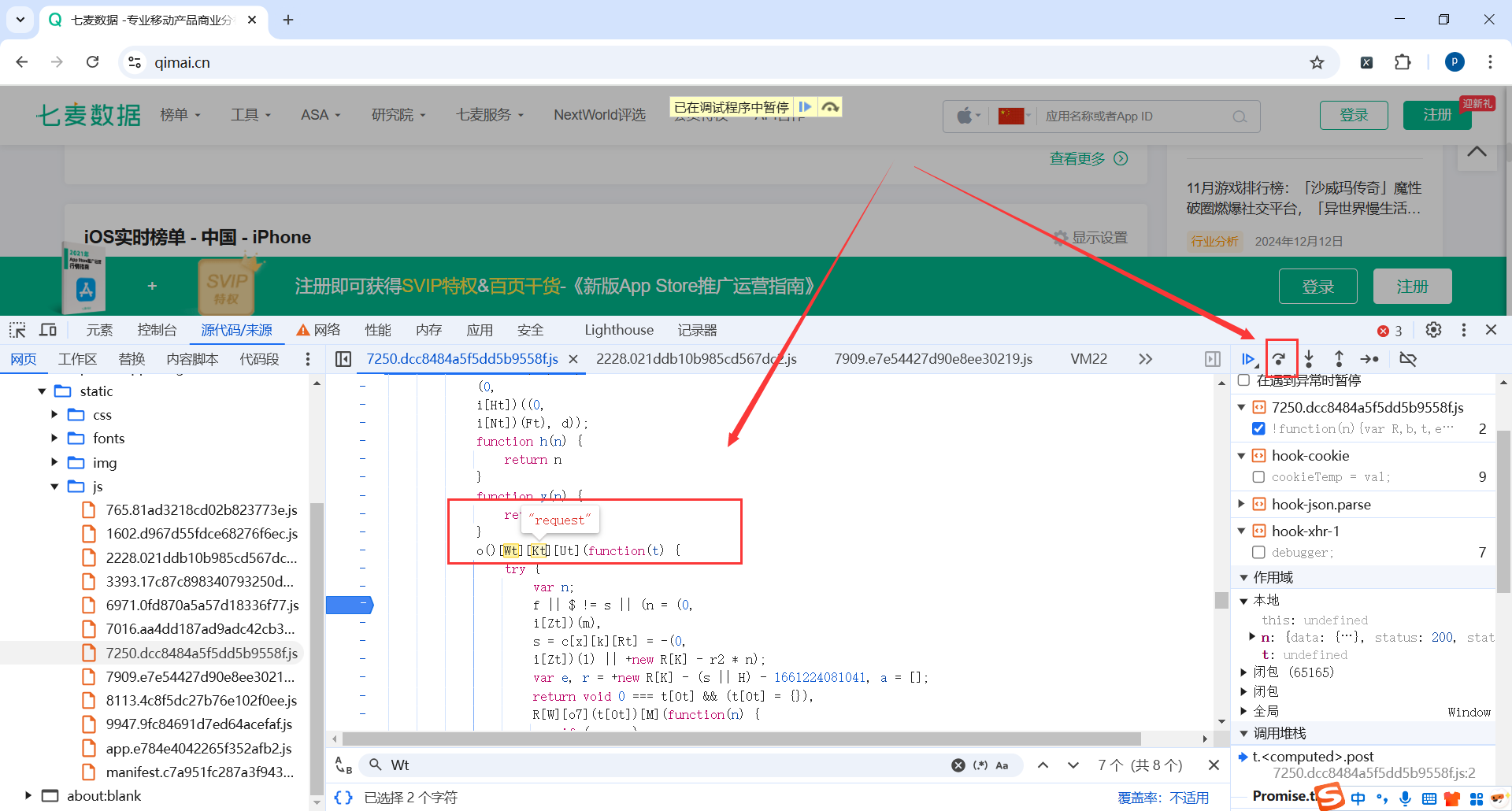Enable the debugger; breakpoint in hook-xhr-1
1512x811 pixels.
point(1258,553)
